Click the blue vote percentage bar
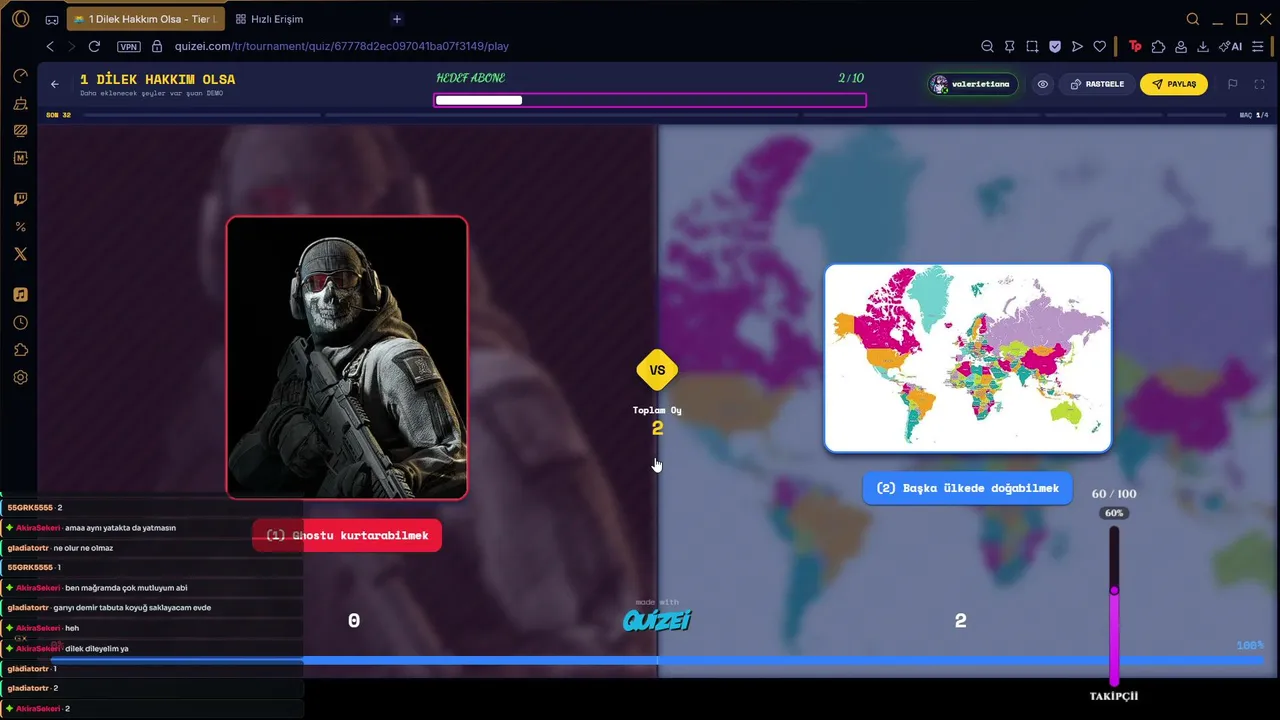 point(657,660)
